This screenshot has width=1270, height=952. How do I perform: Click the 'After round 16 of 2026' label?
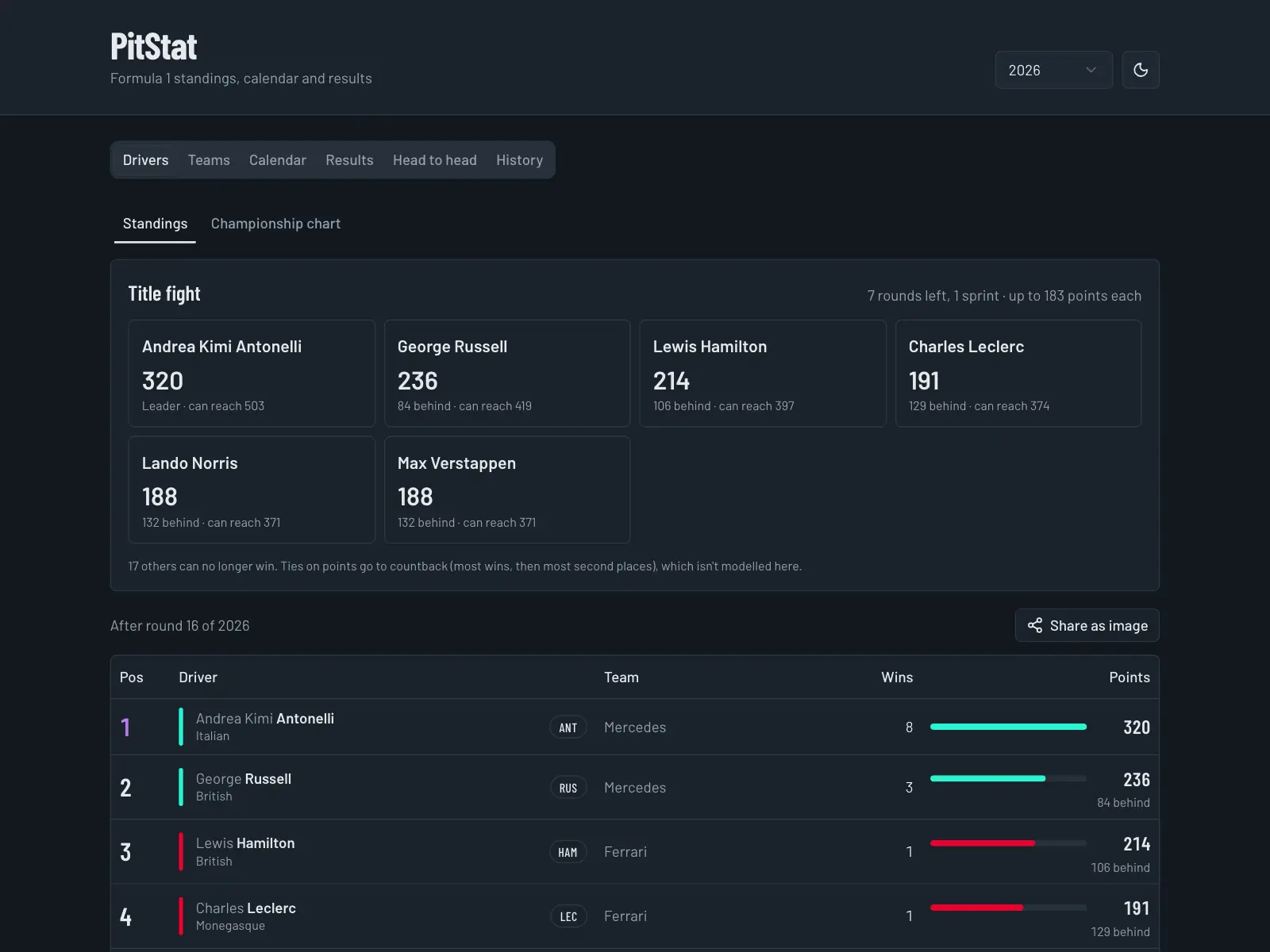(x=180, y=626)
